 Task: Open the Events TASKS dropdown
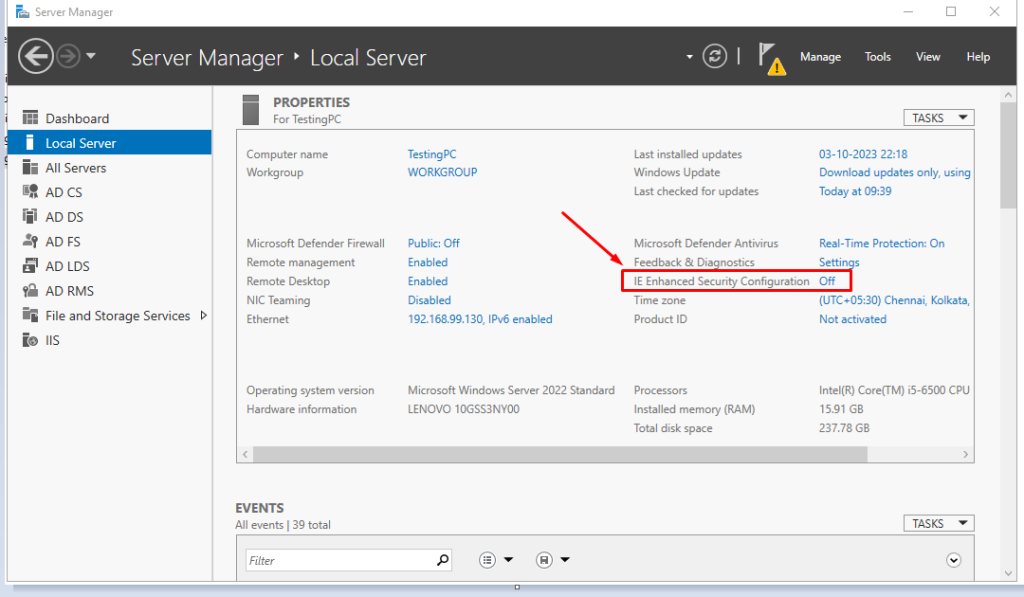[x=938, y=523]
